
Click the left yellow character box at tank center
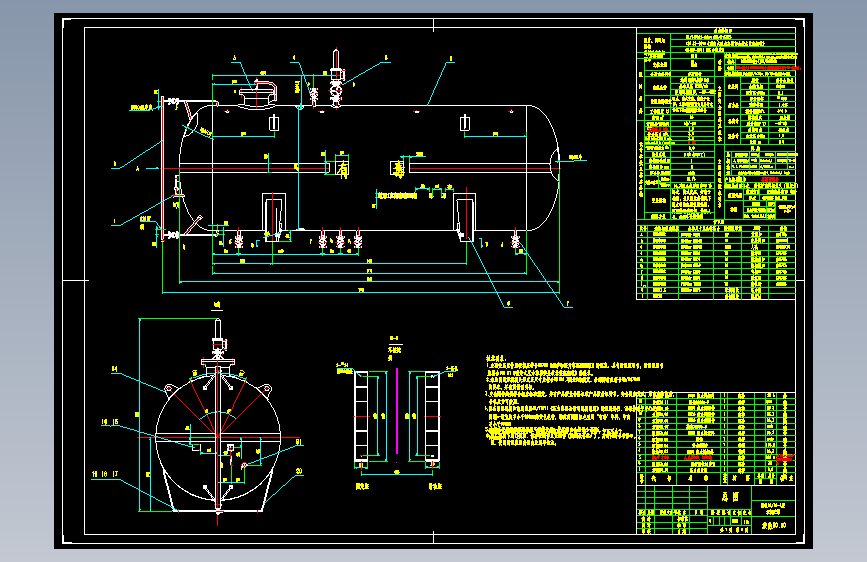tap(342, 168)
